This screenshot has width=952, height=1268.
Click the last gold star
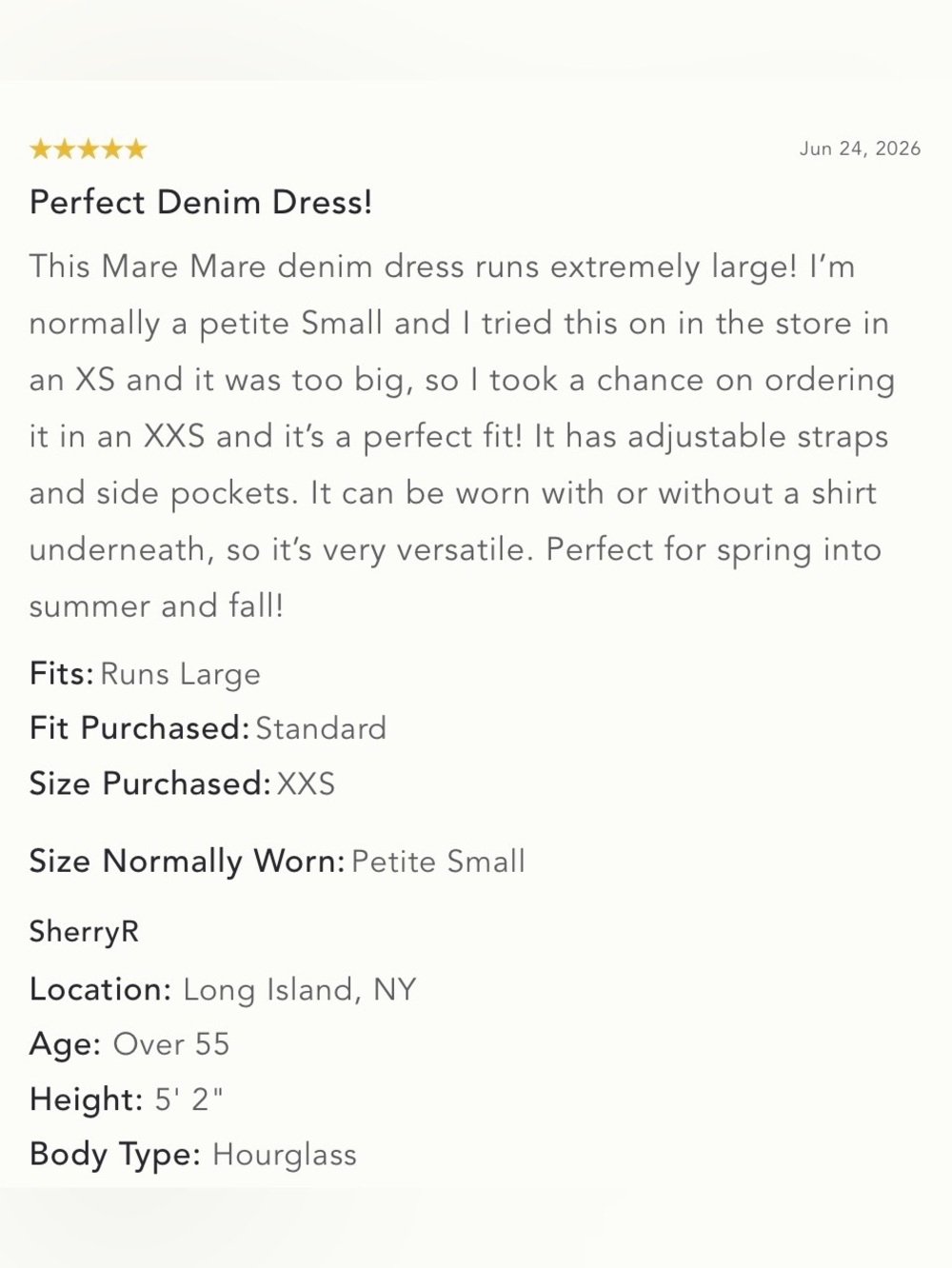coord(136,149)
